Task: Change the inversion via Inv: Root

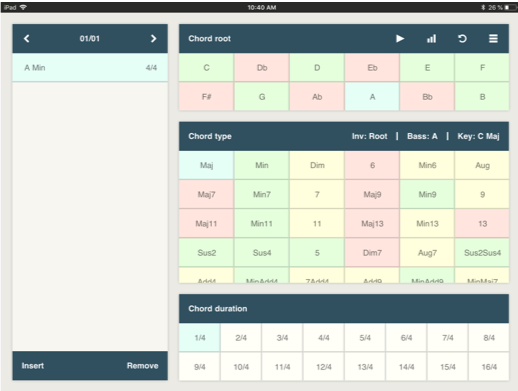Action: coord(369,136)
